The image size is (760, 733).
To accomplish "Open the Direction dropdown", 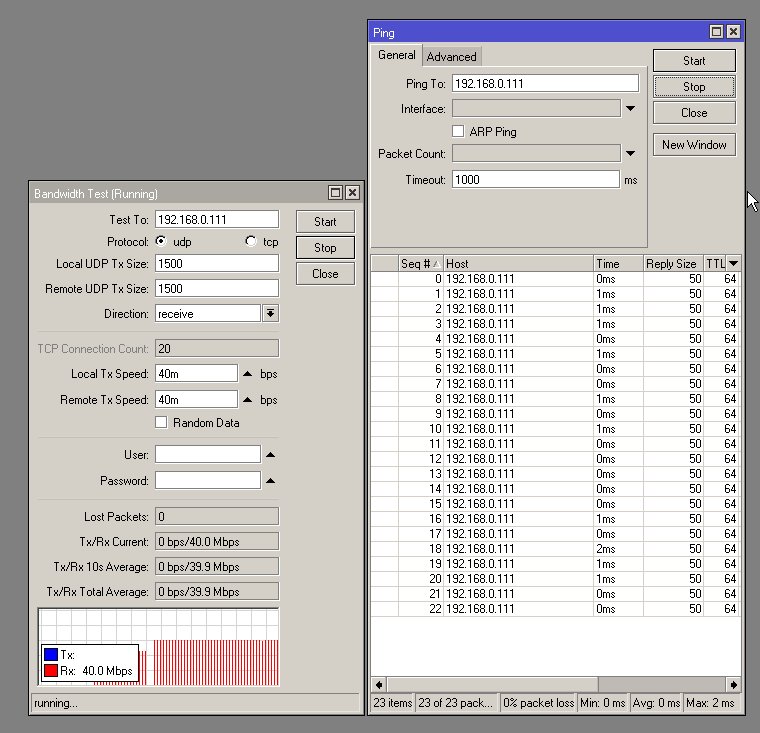I will click(x=270, y=314).
